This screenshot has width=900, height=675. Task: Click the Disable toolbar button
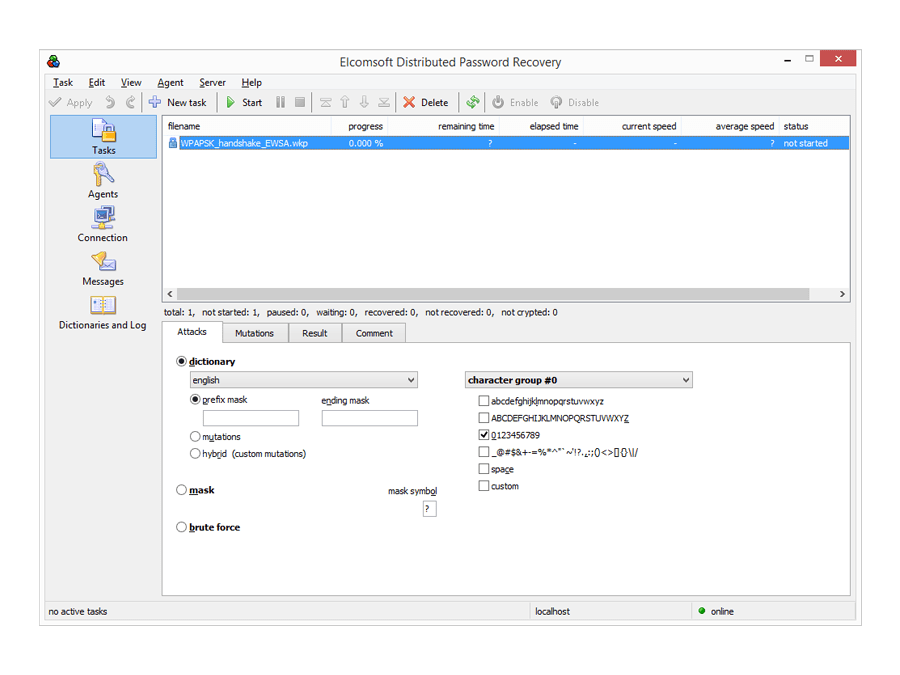[574, 103]
